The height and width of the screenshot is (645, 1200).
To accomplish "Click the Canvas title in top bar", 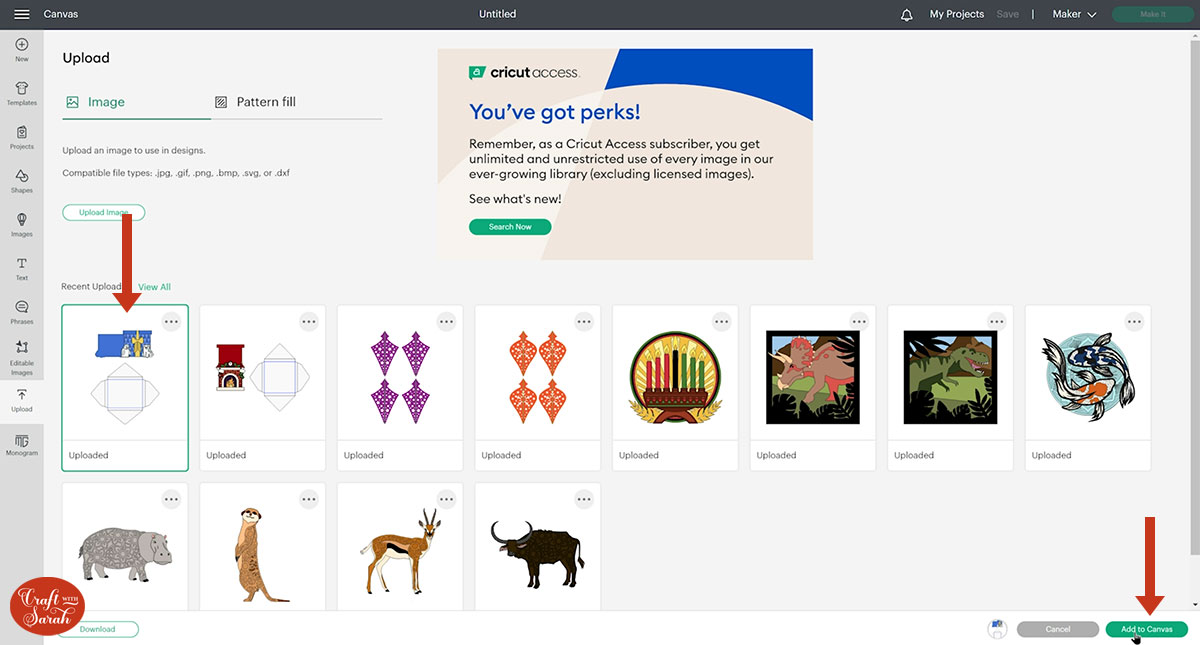I will (x=61, y=15).
